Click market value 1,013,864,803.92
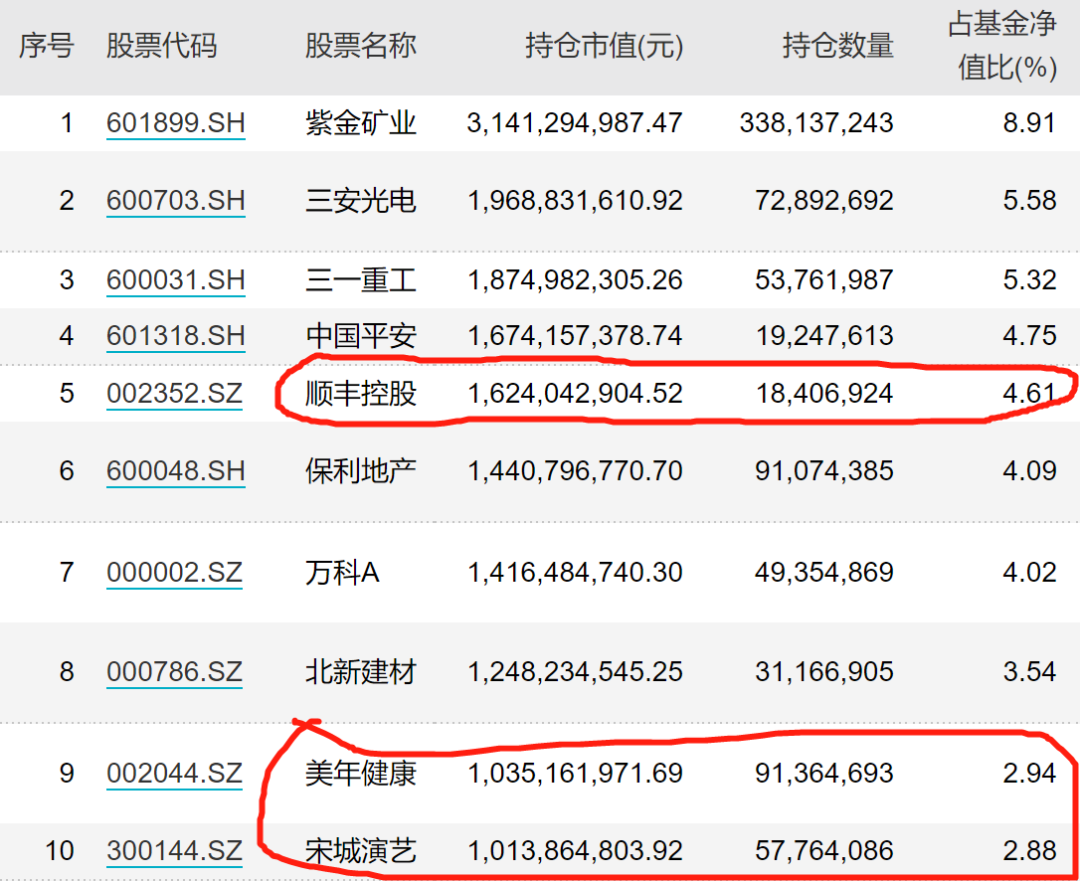 click(x=575, y=851)
